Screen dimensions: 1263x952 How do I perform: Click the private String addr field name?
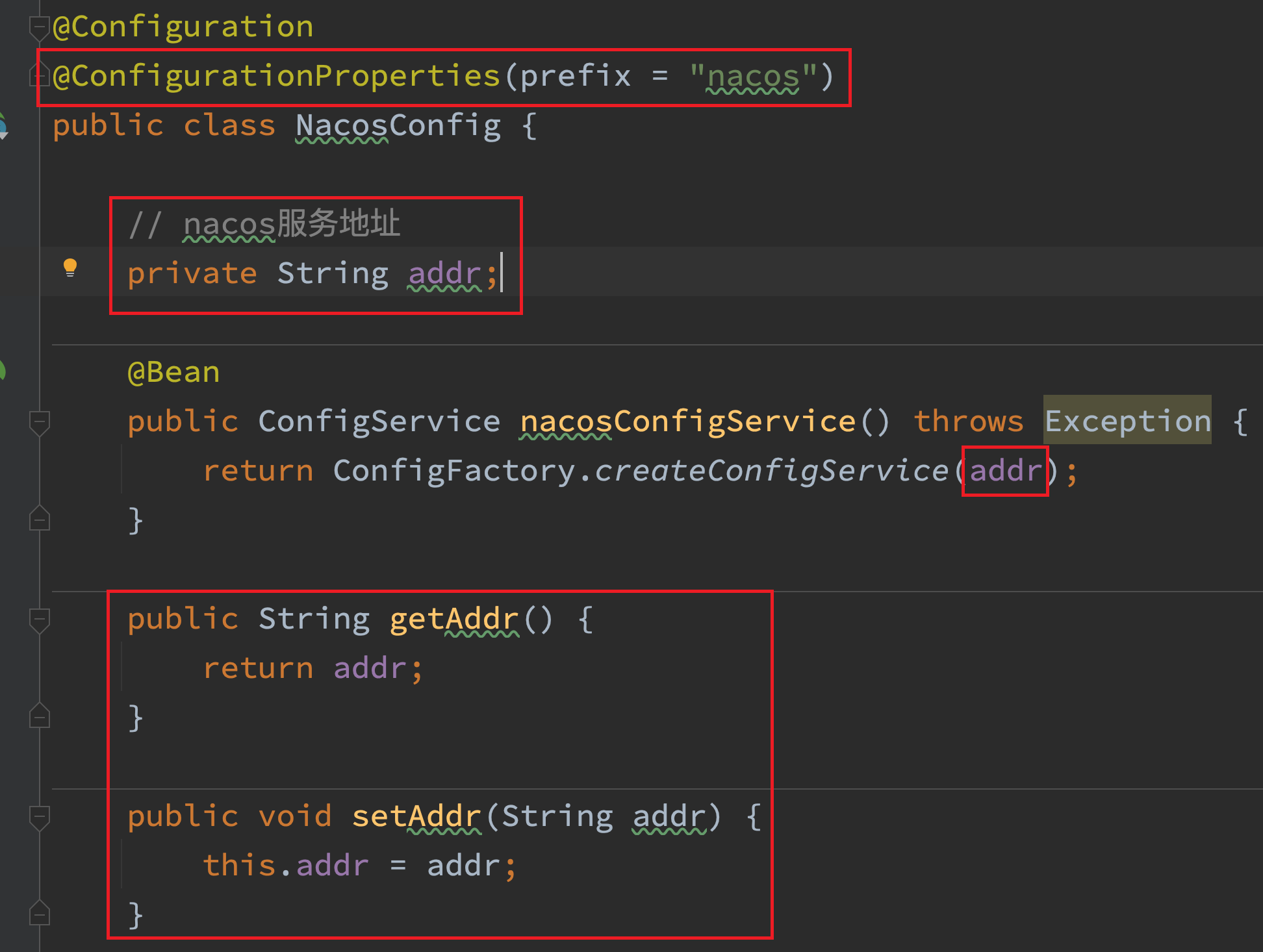click(445, 273)
